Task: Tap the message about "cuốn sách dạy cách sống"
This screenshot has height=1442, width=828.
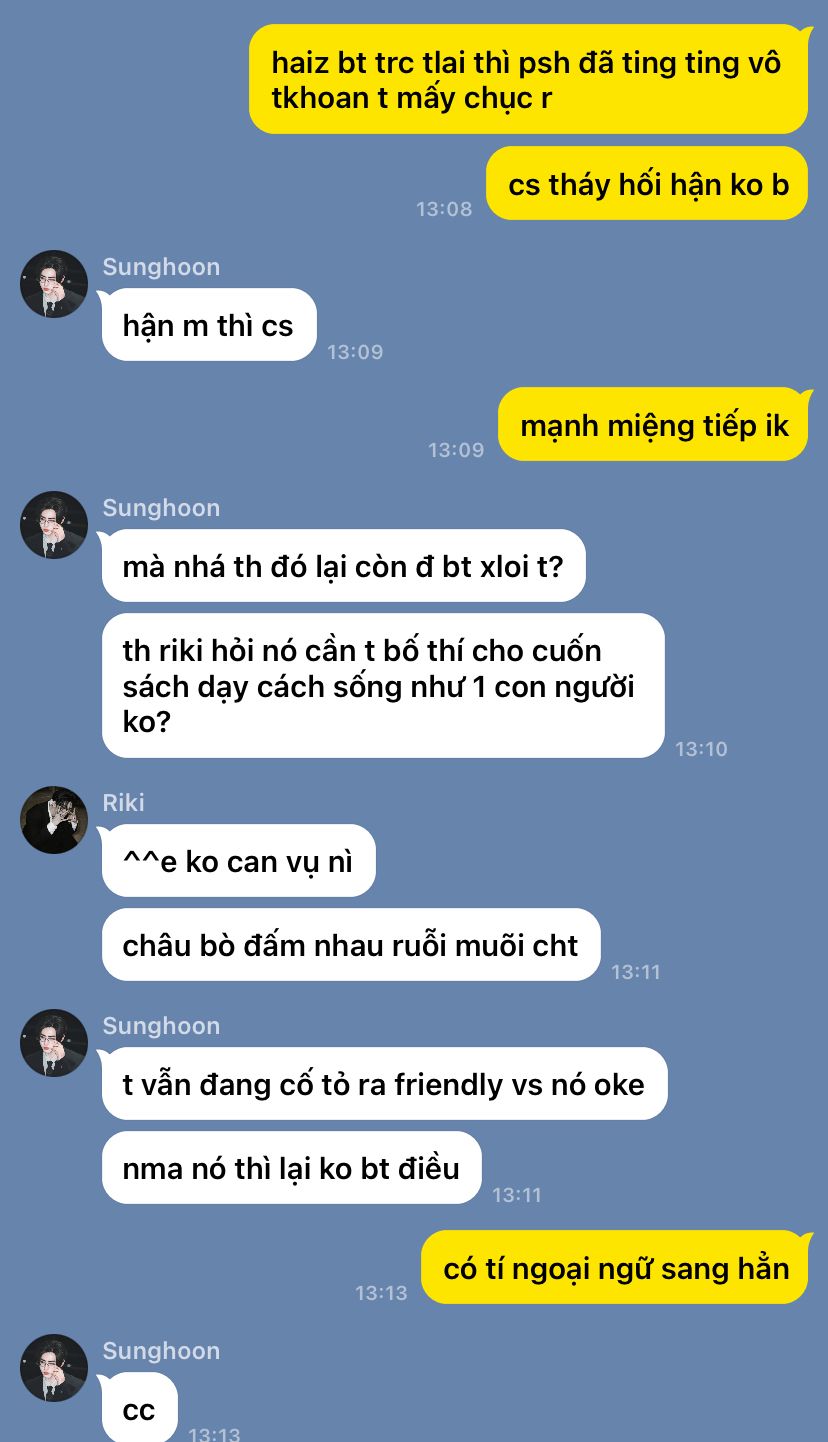Action: pos(383,686)
